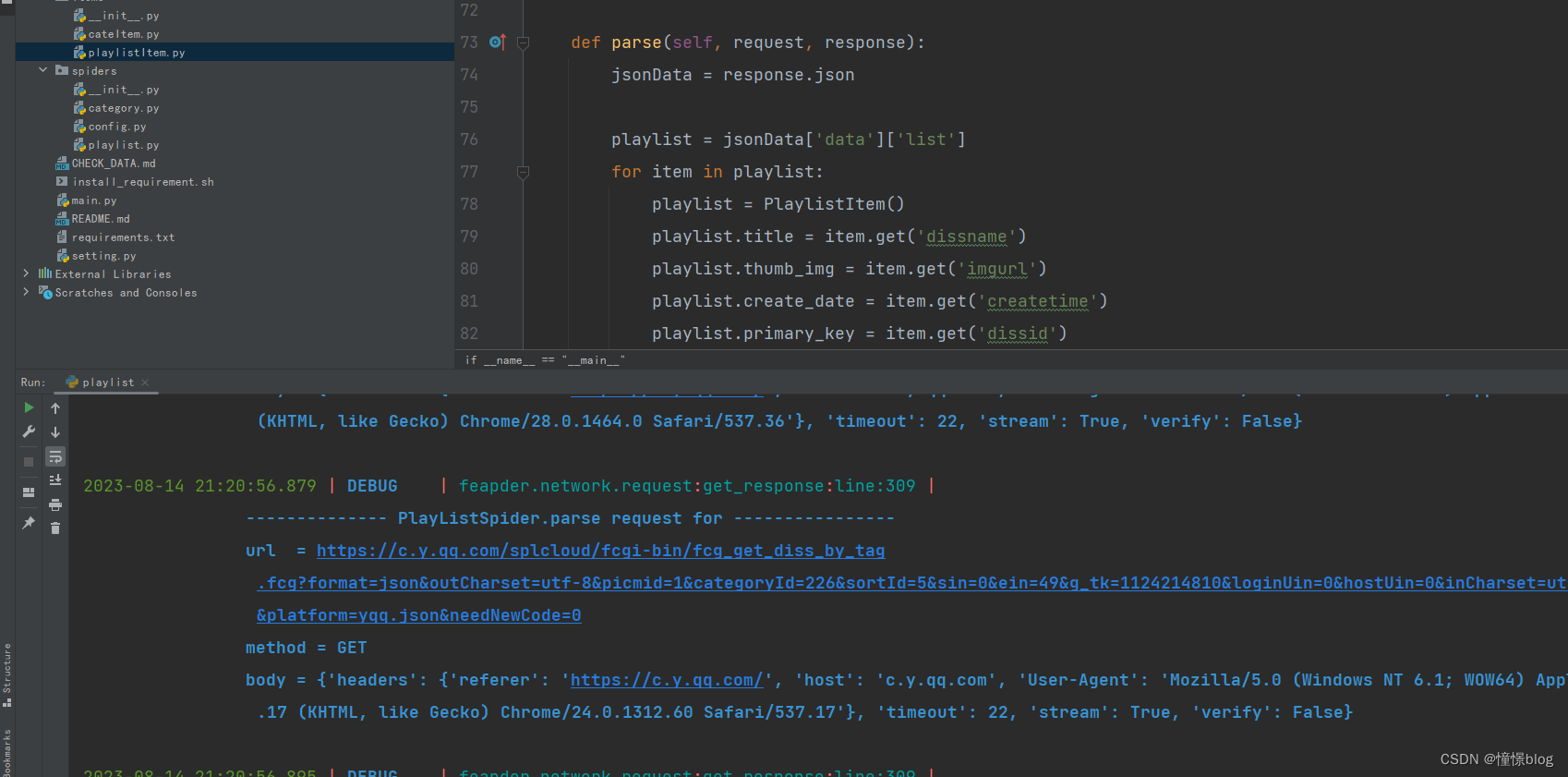Open the Structure tool window tab

coord(7,674)
